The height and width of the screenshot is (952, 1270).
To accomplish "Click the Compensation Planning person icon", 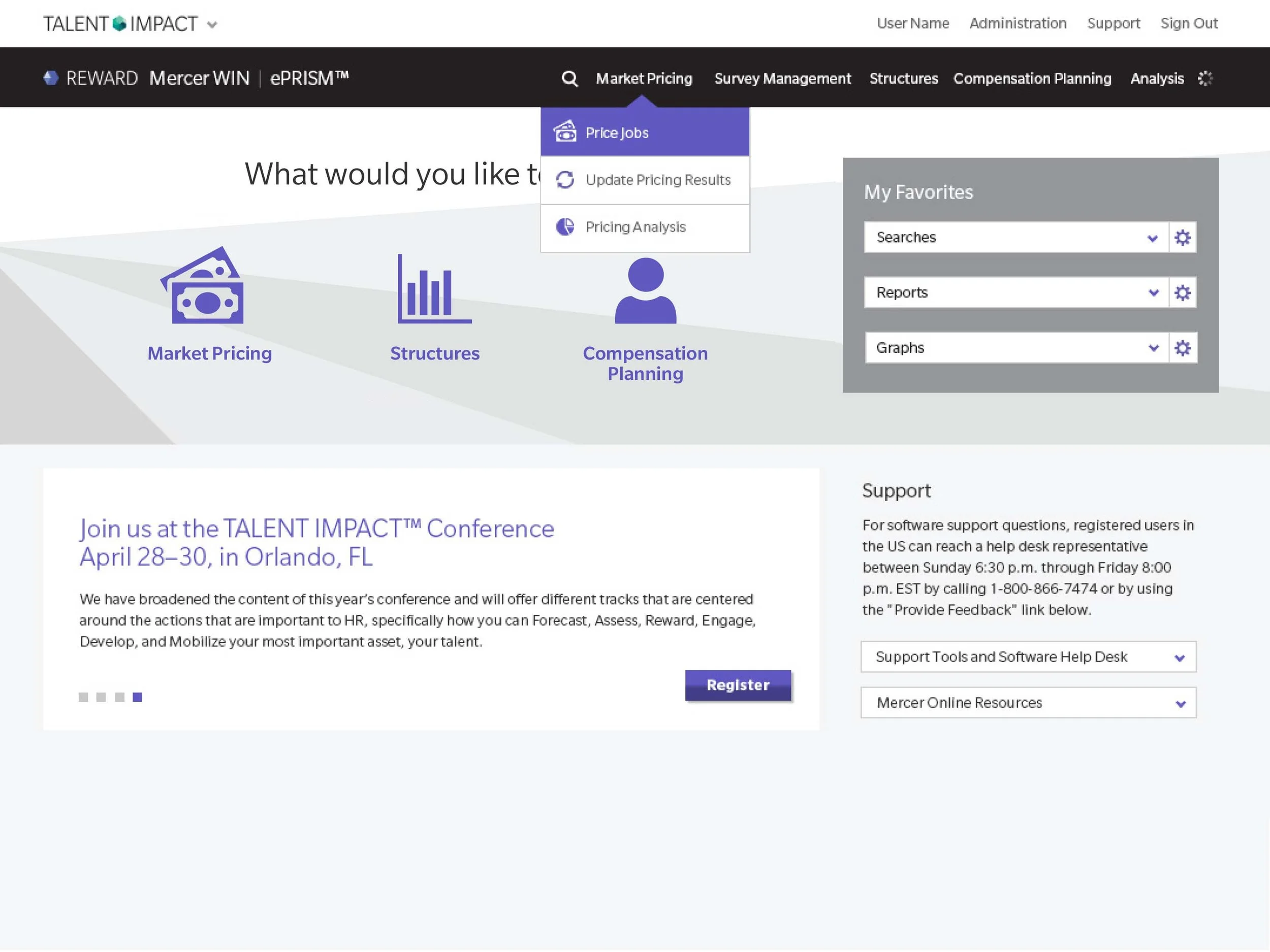I will pos(645,290).
